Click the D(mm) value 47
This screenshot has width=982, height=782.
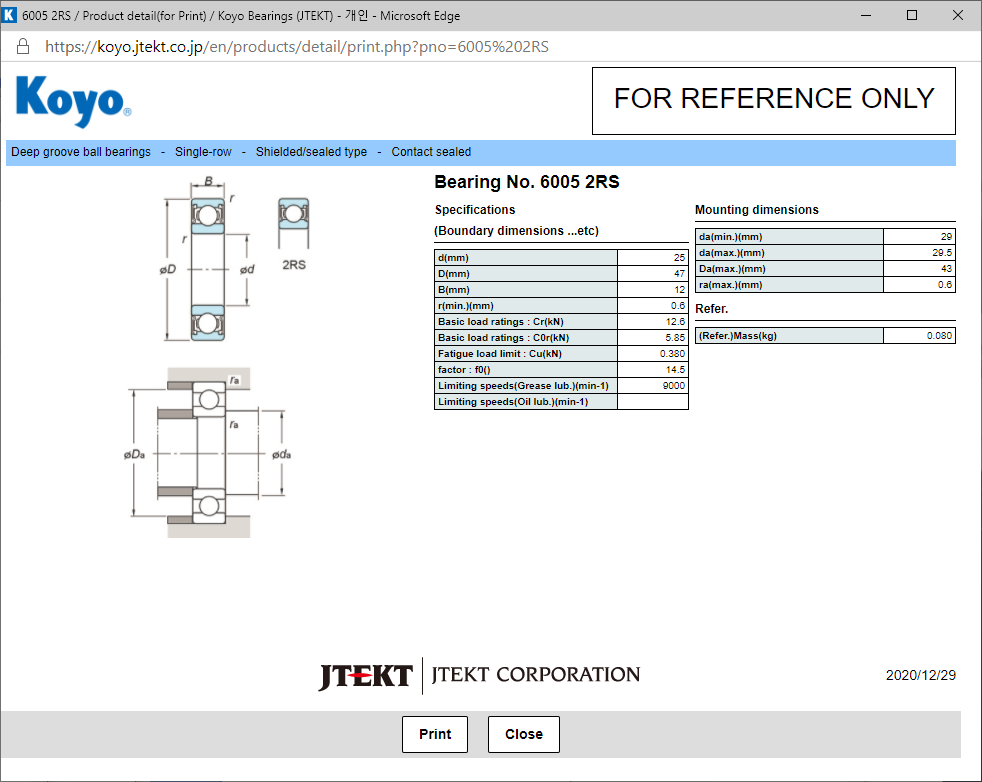point(653,274)
